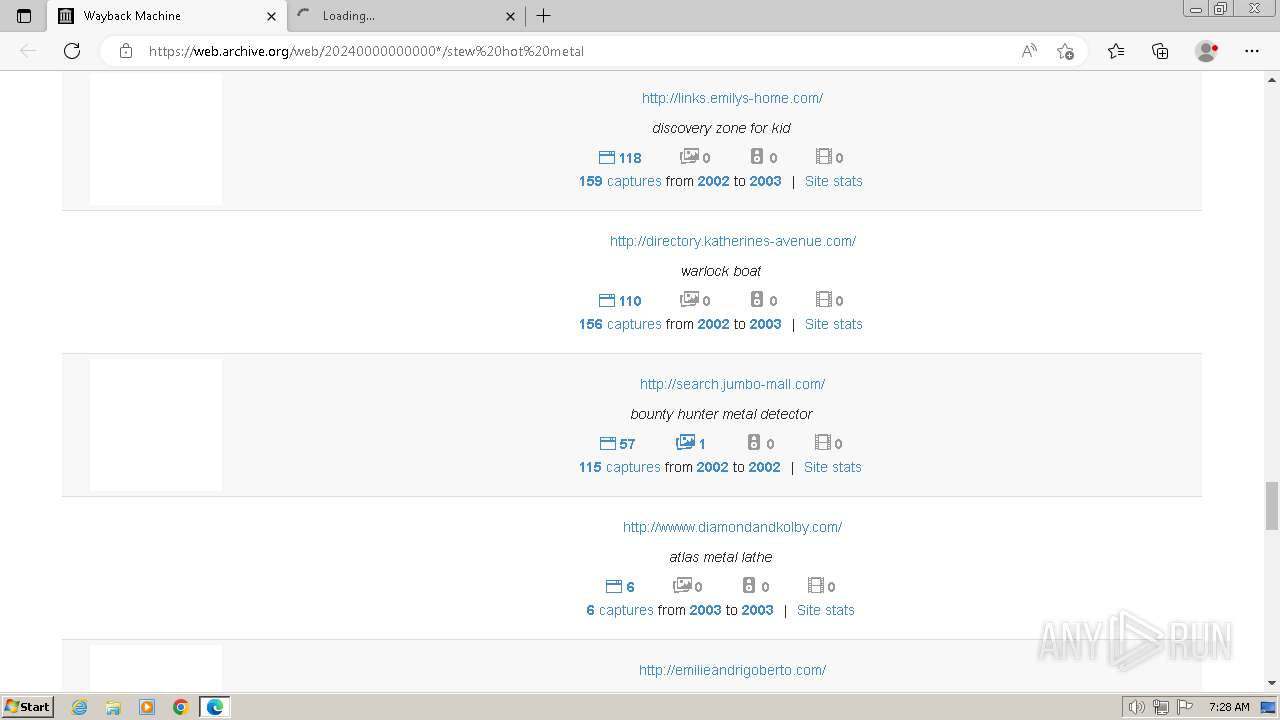Close the Wayback Machine tab
This screenshot has height=720, width=1280.
pos(271,16)
